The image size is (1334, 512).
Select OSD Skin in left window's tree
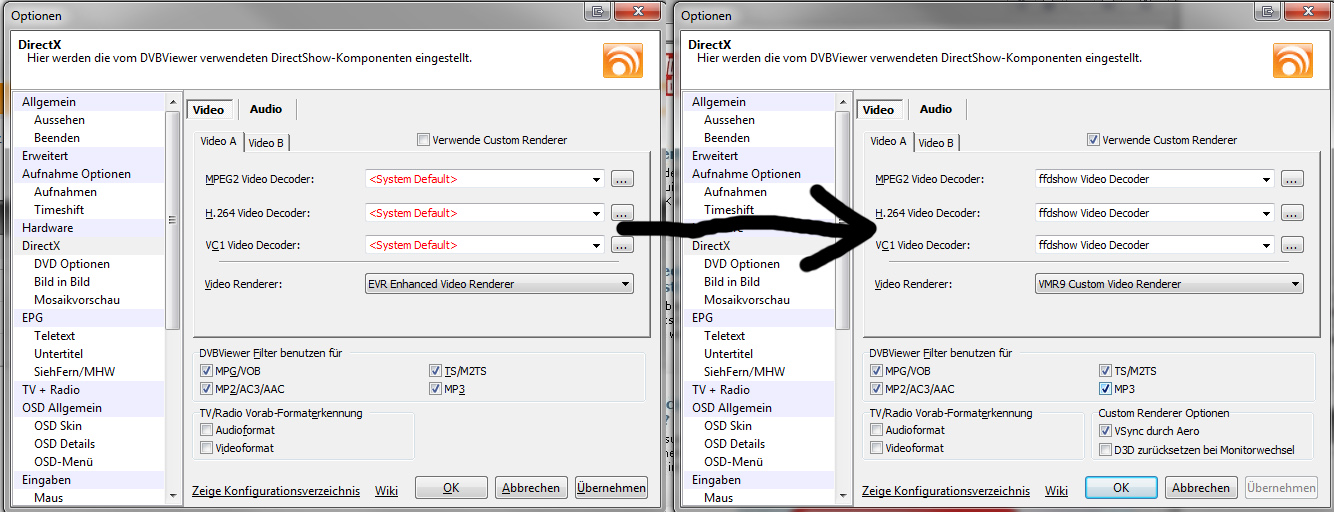(x=58, y=426)
